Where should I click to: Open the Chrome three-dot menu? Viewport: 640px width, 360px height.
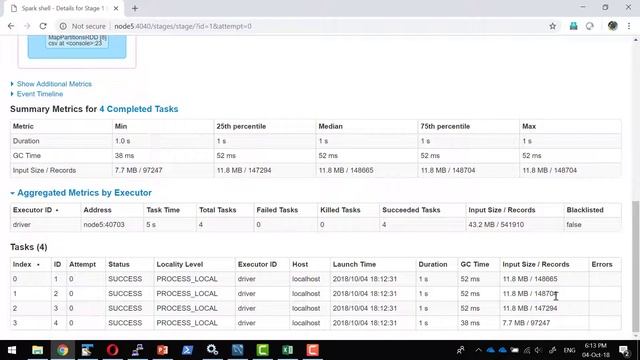pyautogui.click(x=629, y=26)
